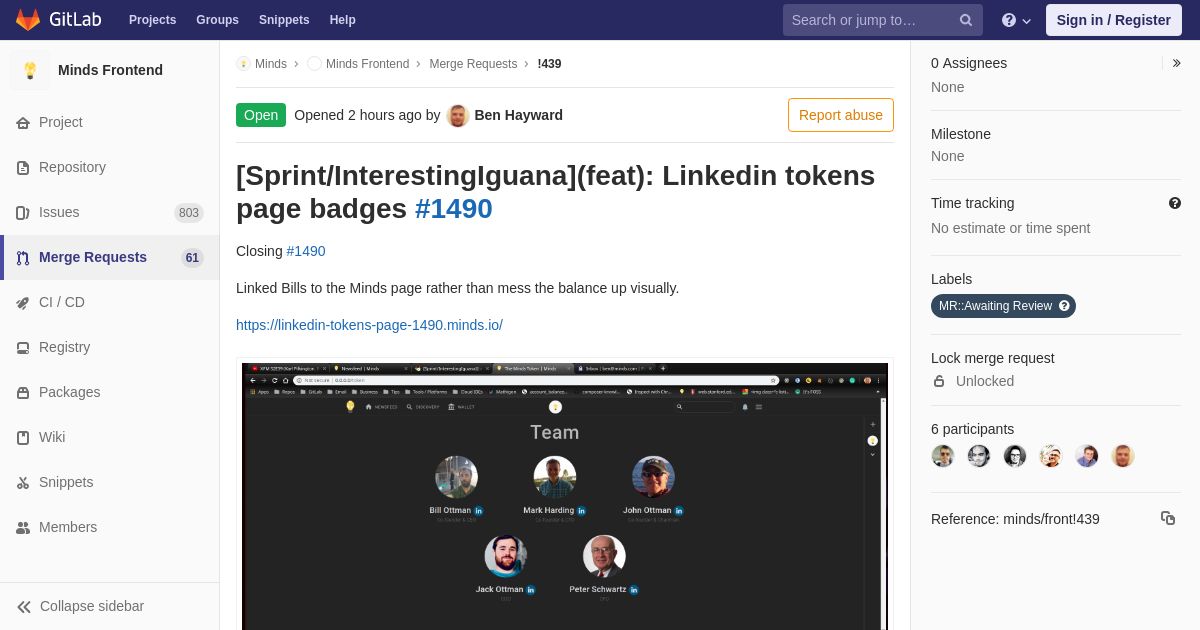
Task: Click the GitLab fox logo
Action: 28,20
